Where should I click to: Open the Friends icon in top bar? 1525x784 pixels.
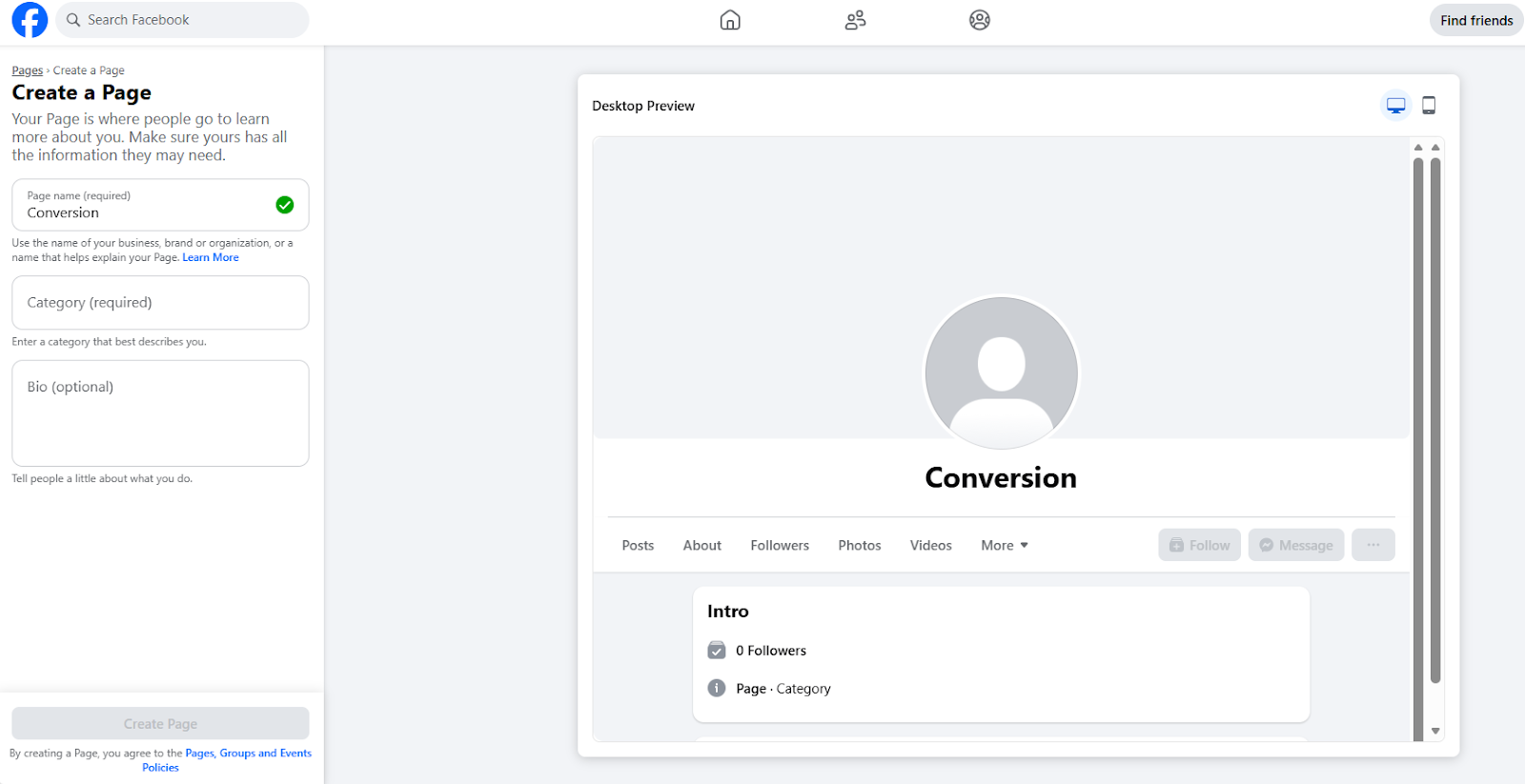click(855, 20)
